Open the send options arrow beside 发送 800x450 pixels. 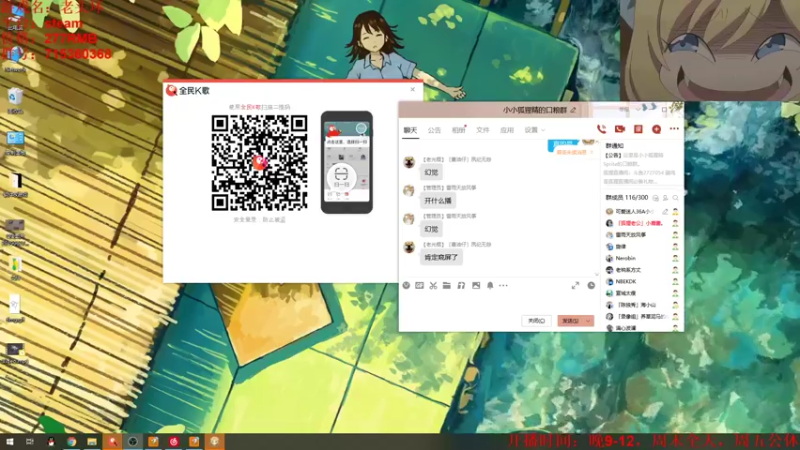[x=588, y=321]
